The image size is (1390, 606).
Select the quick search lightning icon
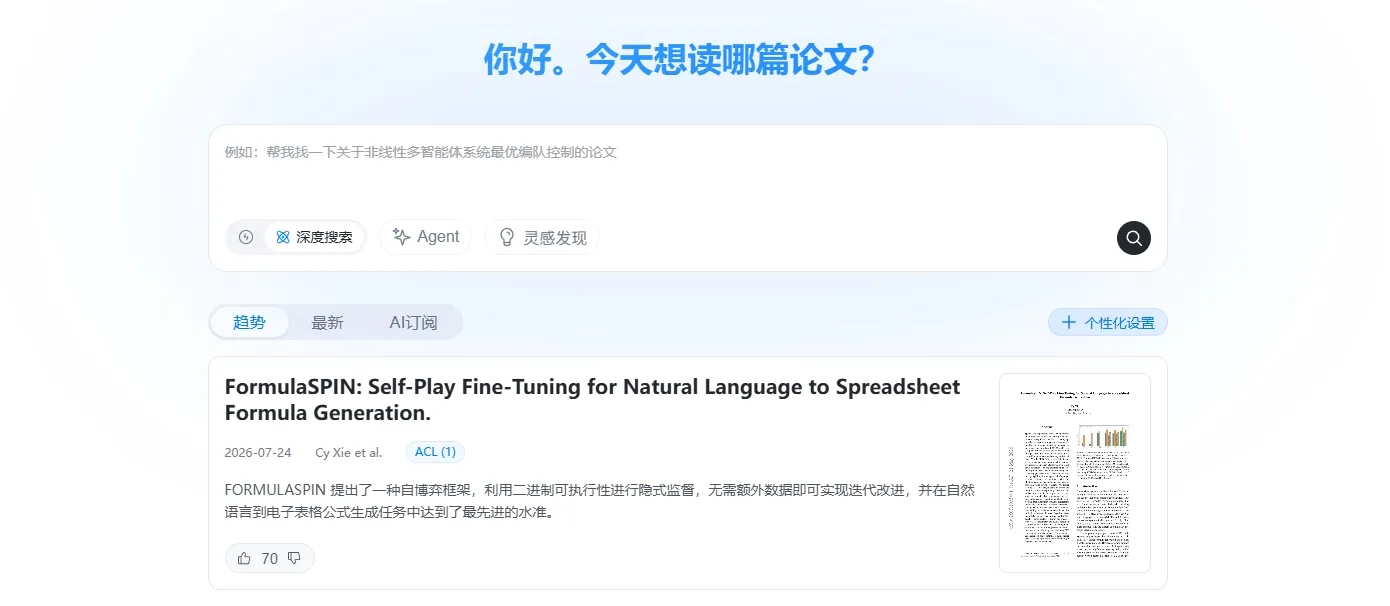[246, 237]
